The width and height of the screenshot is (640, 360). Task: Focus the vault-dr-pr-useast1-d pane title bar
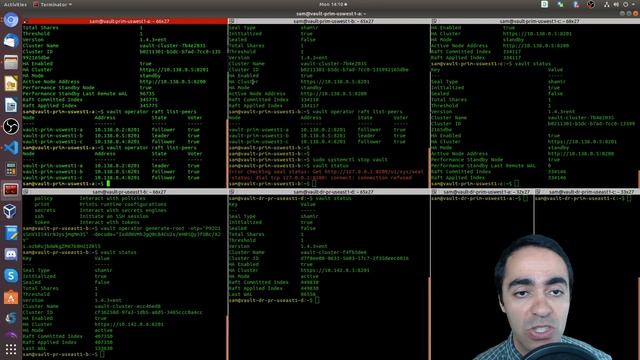coord(329,191)
